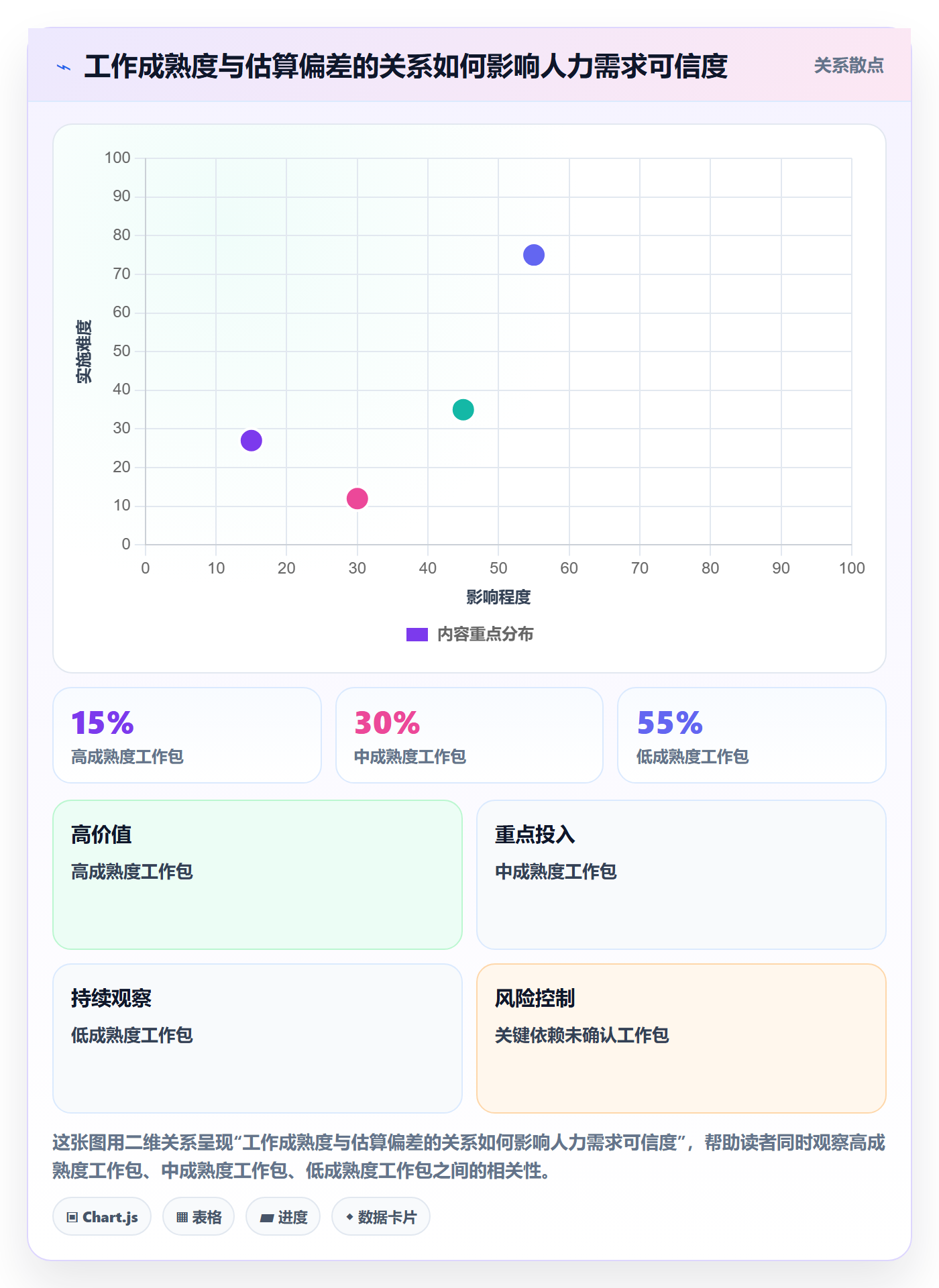Click the Chart.js tag
Image resolution: width=939 pixels, height=1288 pixels.
[102, 1217]
